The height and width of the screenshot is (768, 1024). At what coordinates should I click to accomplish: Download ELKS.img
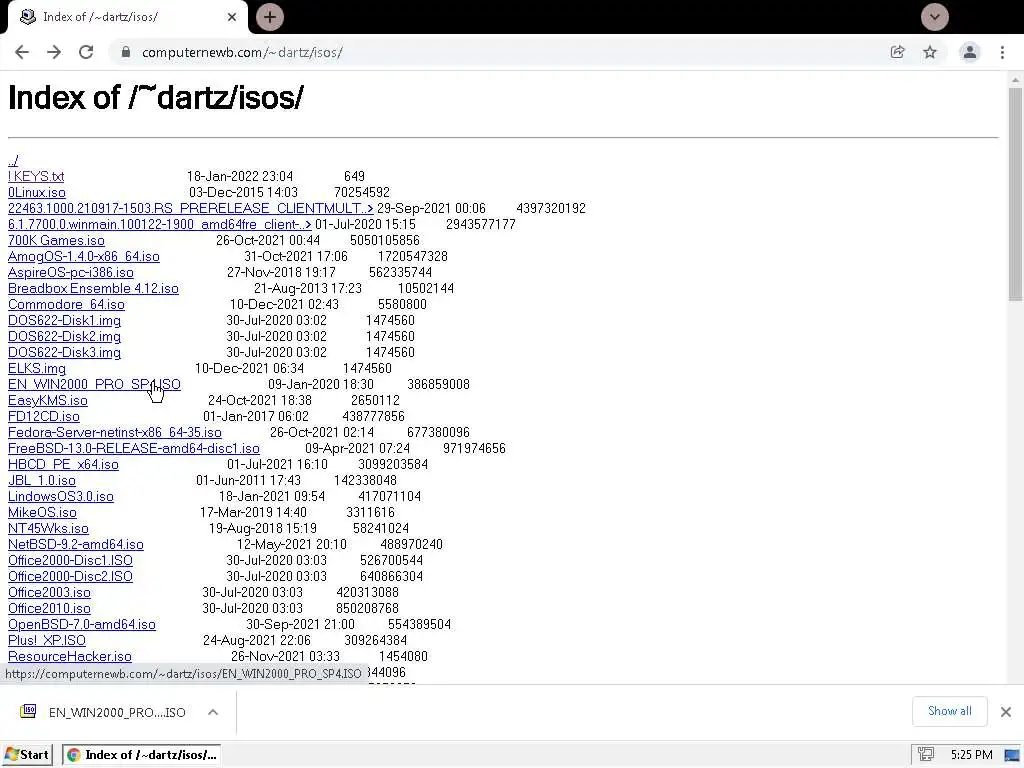coord(37,368)
